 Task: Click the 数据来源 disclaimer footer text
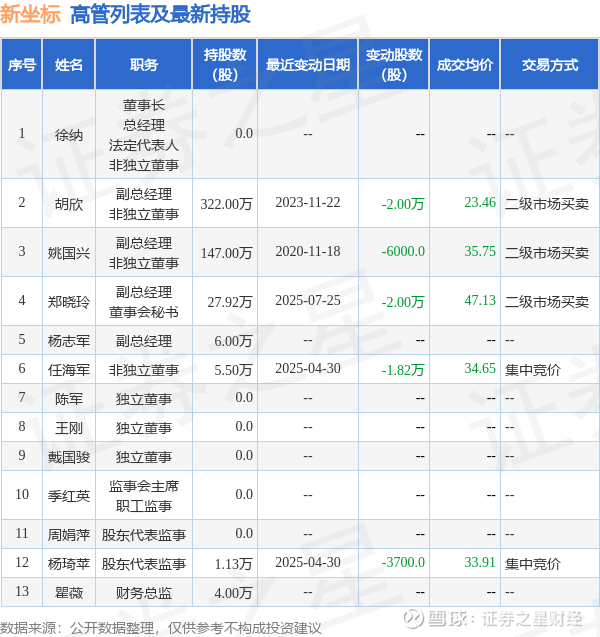click(x=161, y=628)
